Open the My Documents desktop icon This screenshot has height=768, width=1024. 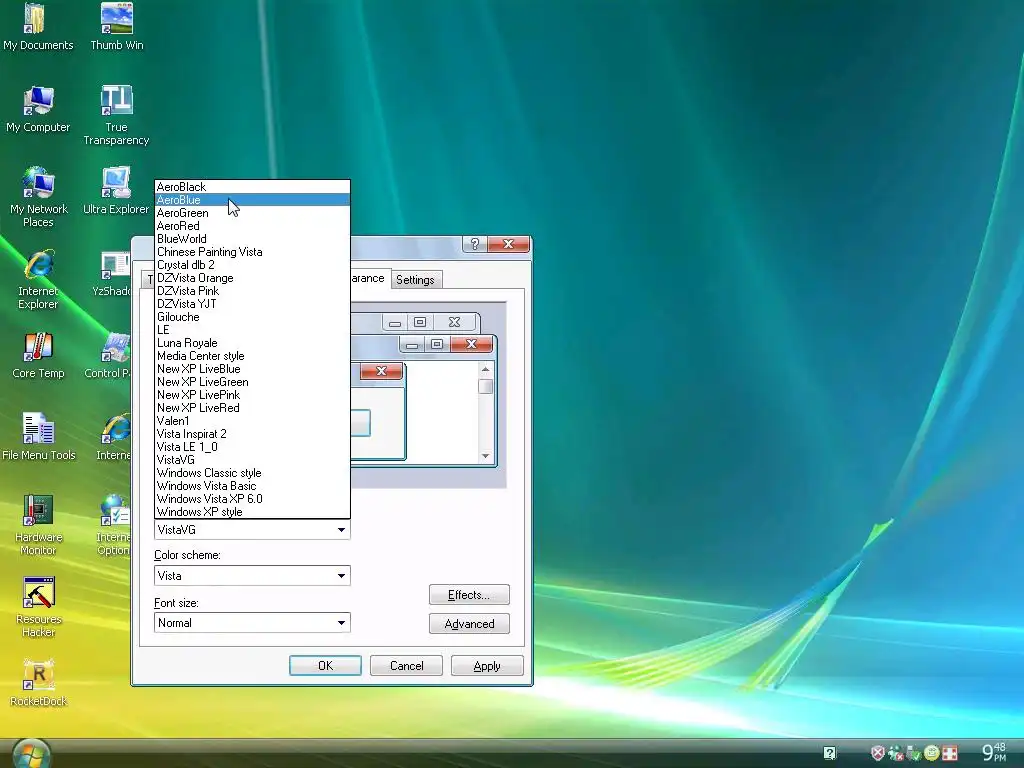point(37,27)
